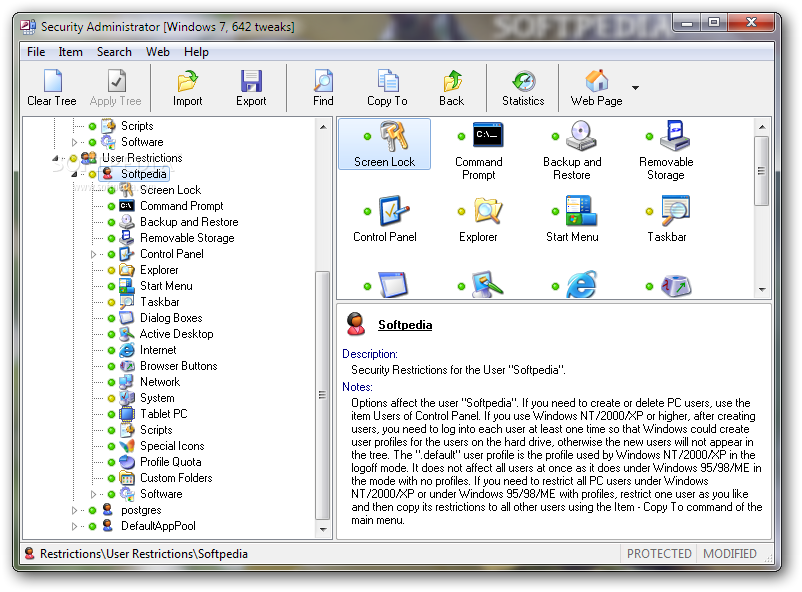Select the Screen Lock icon in right pane

click(393, 137)
